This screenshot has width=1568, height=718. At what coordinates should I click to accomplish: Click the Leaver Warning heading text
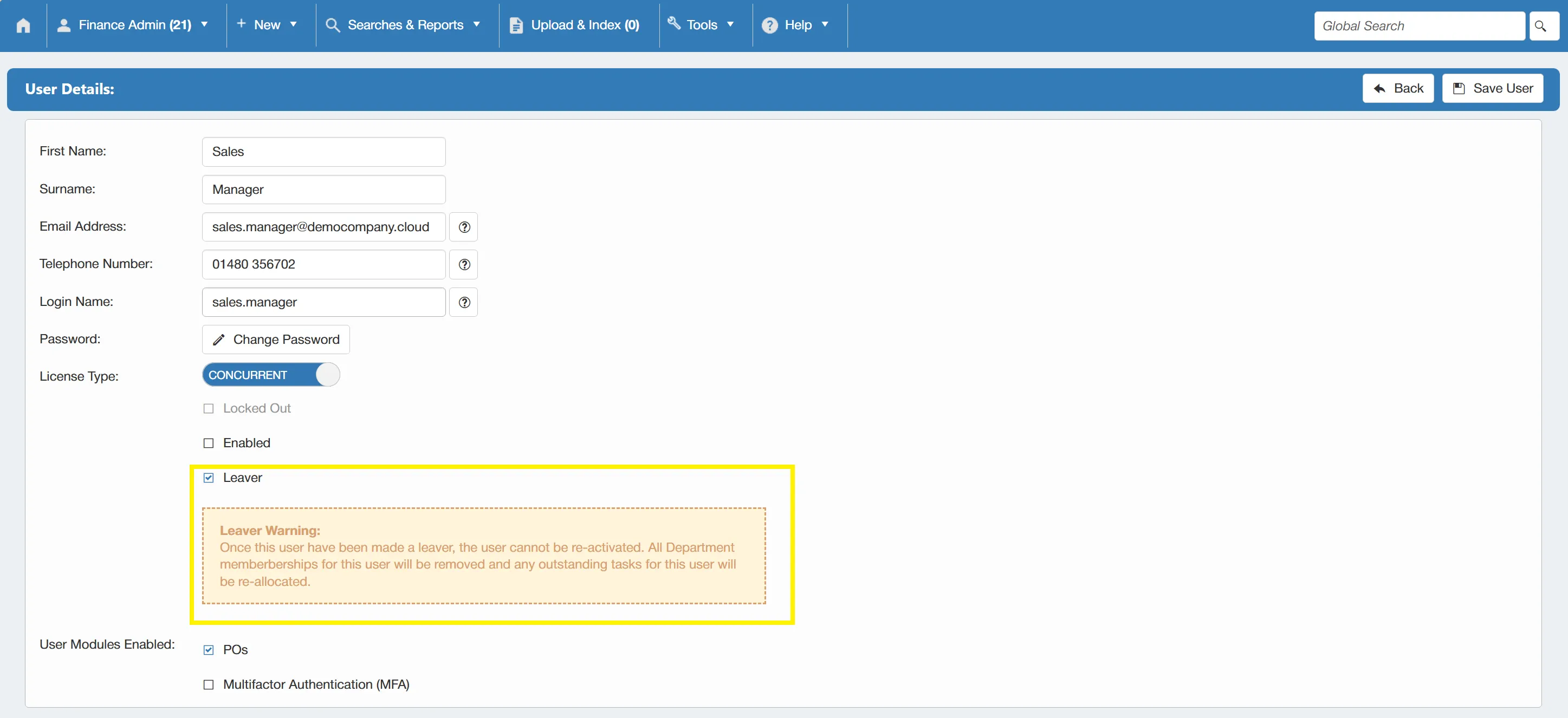click(270, 531)
